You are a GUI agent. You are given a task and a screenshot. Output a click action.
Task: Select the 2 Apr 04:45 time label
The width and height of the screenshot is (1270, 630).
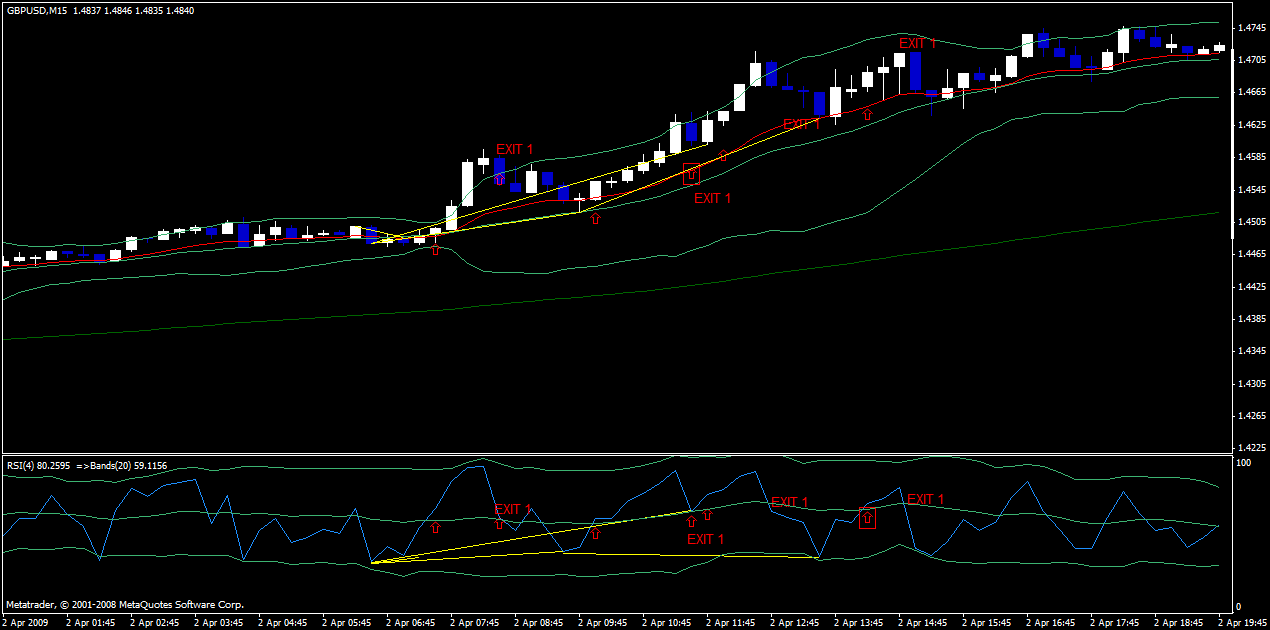pos(283,622)
